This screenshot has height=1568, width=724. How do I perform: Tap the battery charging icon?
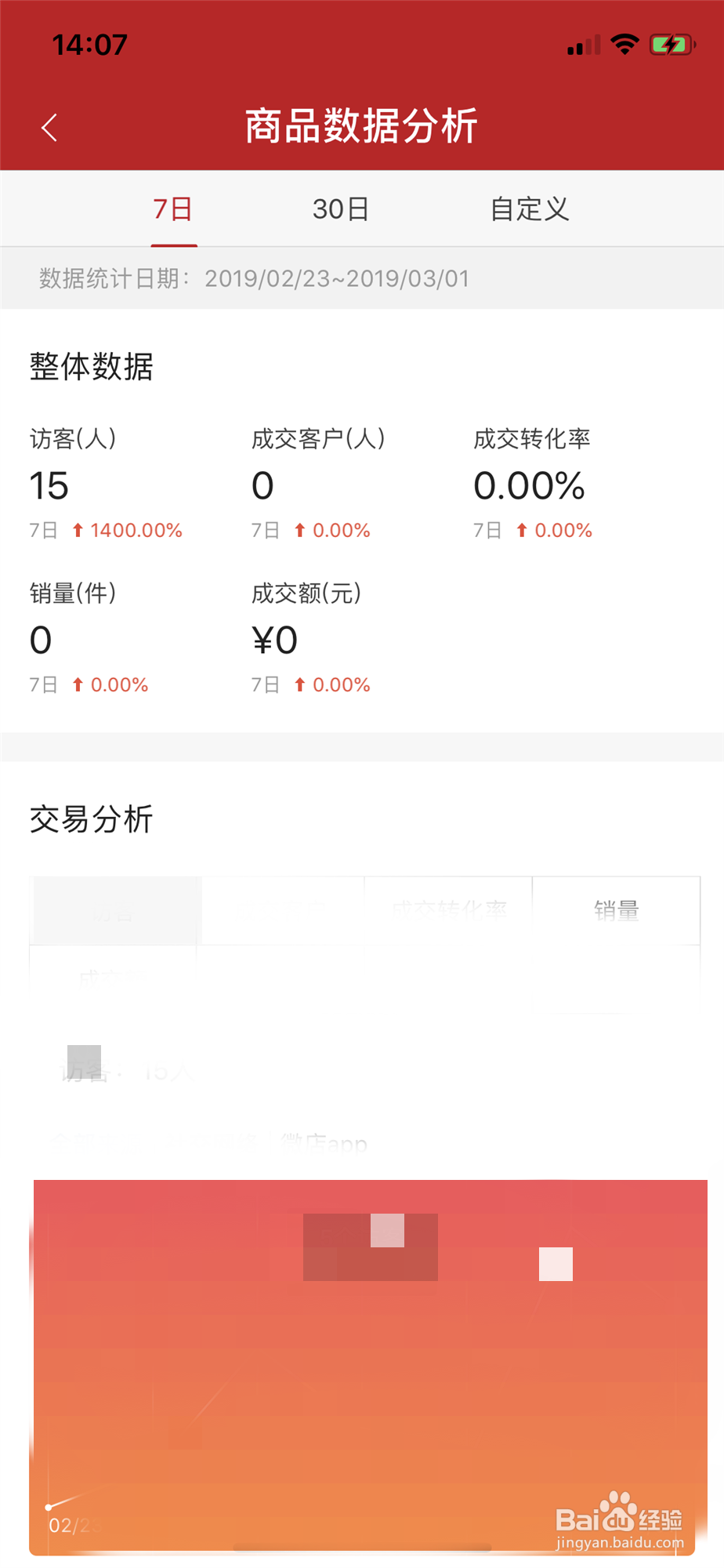(x=672, y=45)
